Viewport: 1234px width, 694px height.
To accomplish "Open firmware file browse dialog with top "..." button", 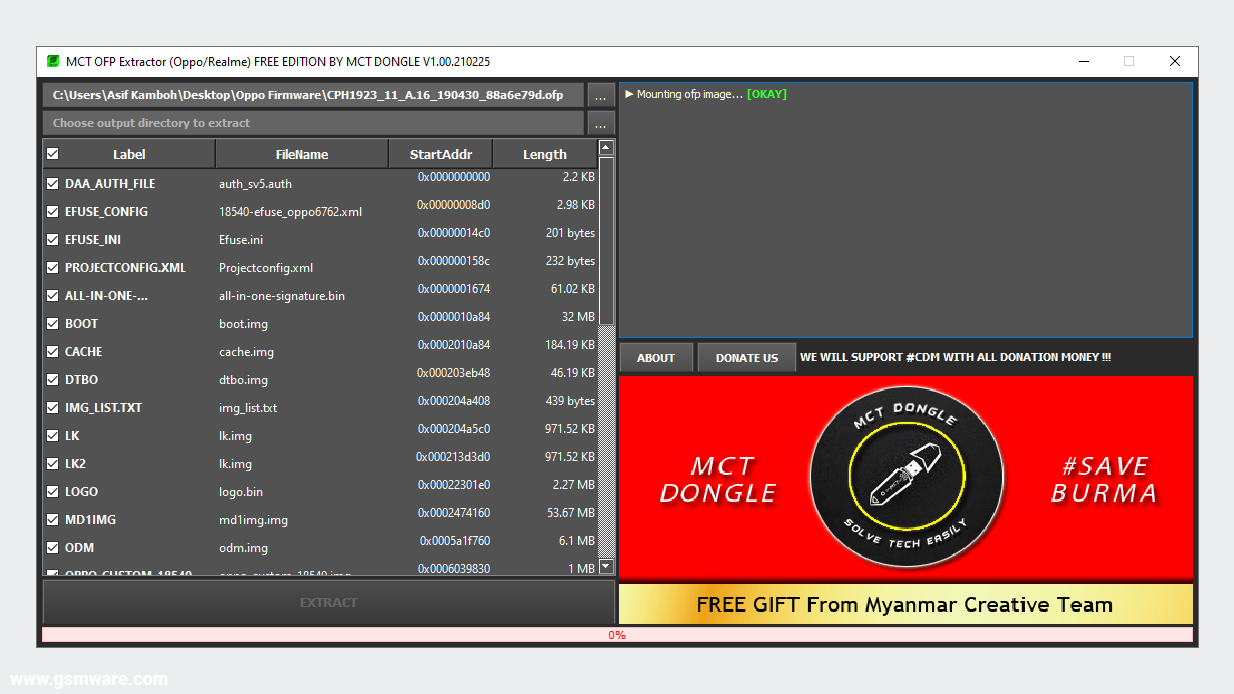I will [600, 95].
